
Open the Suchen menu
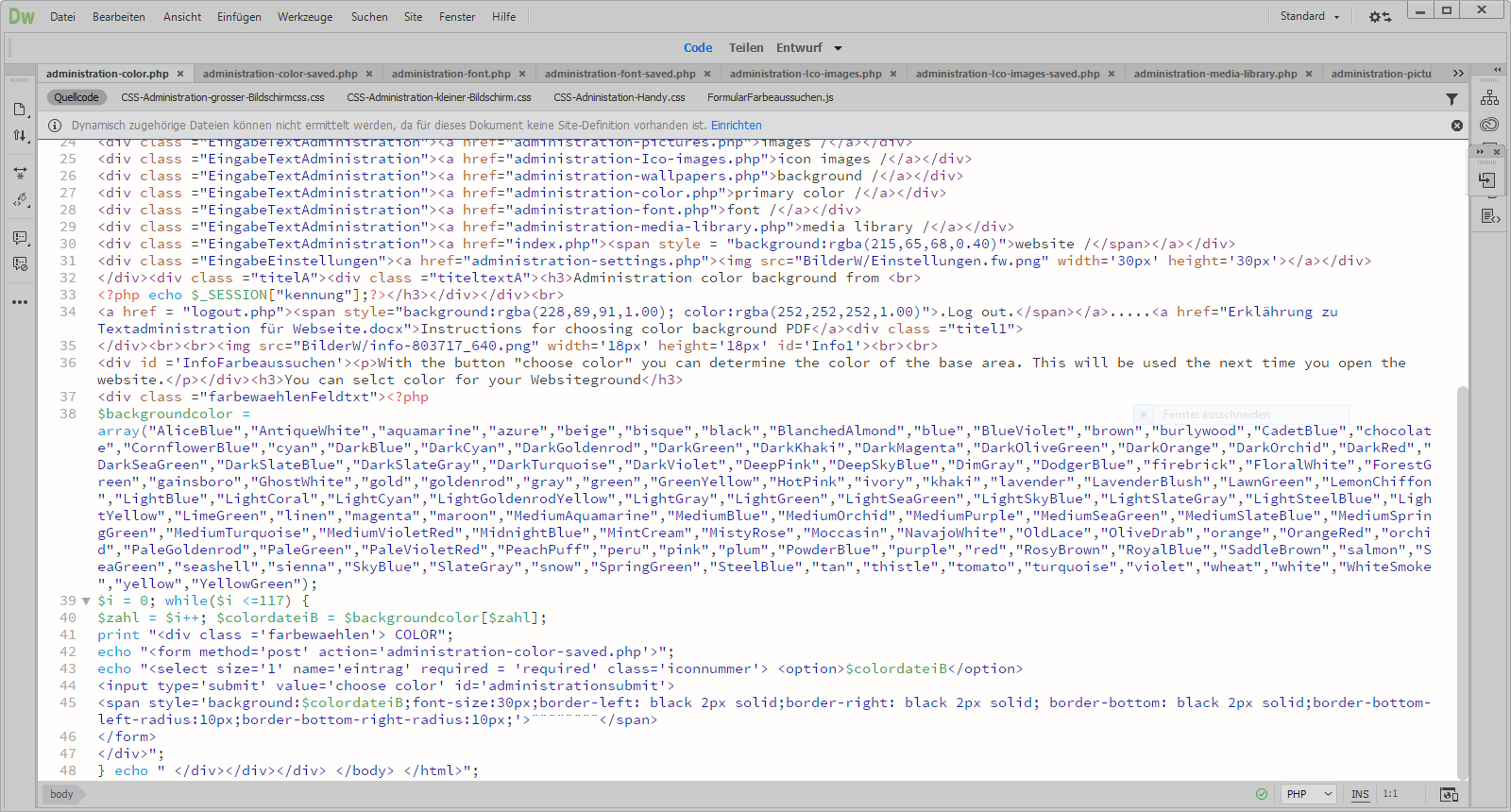coord(369,17)
